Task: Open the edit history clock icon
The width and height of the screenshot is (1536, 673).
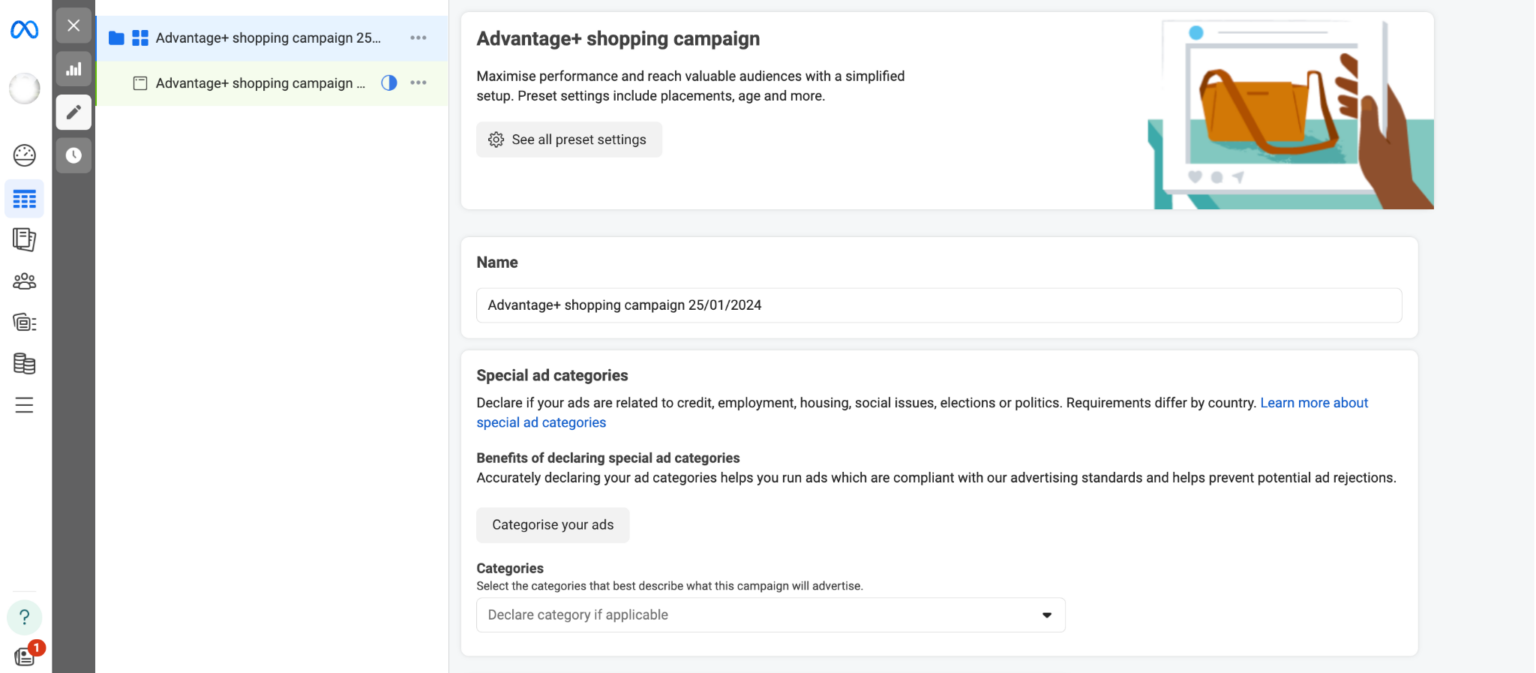Action: (x=73, y=155)
